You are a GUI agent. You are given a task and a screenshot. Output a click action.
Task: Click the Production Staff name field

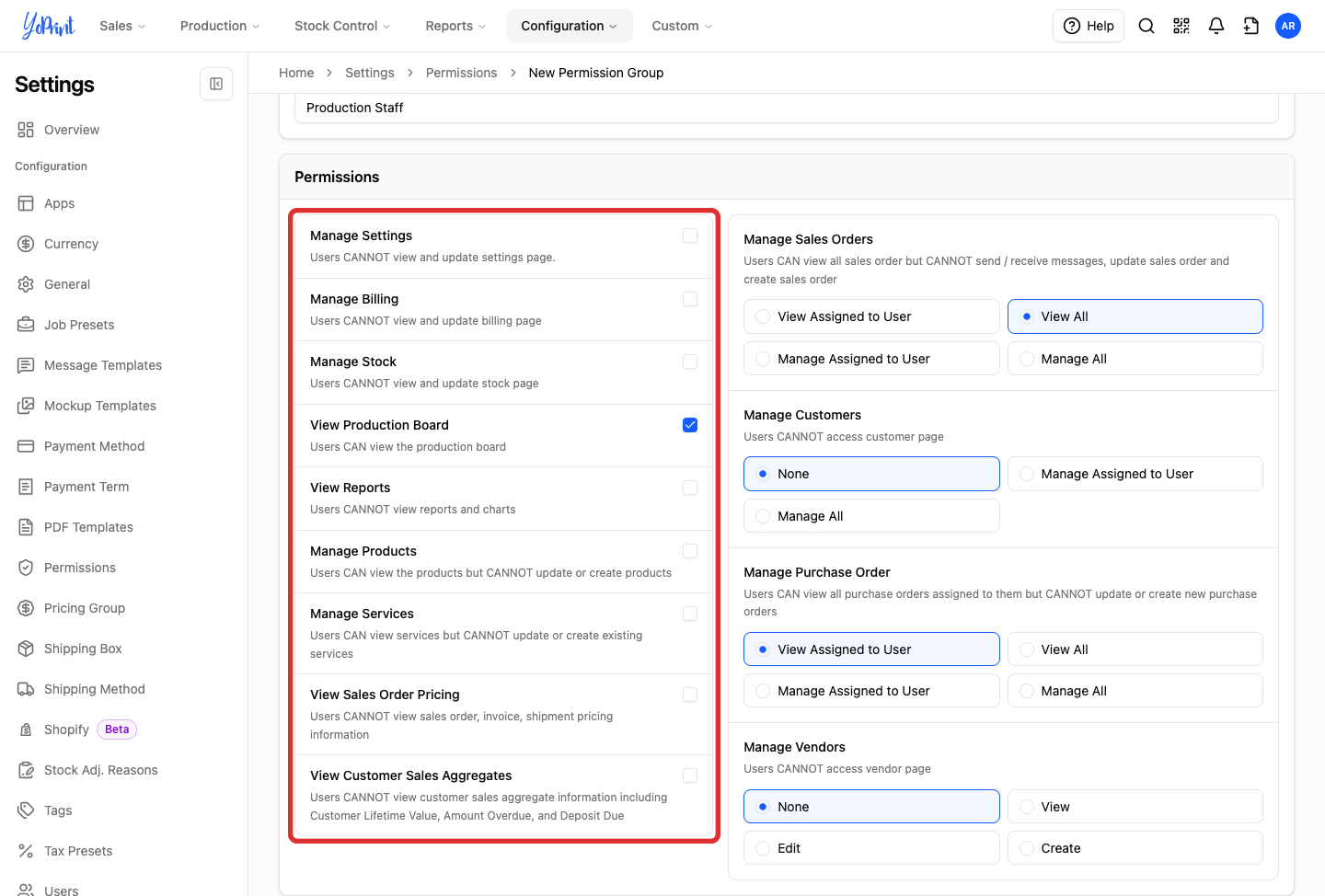pyautogui.click(x=787, y=108)
